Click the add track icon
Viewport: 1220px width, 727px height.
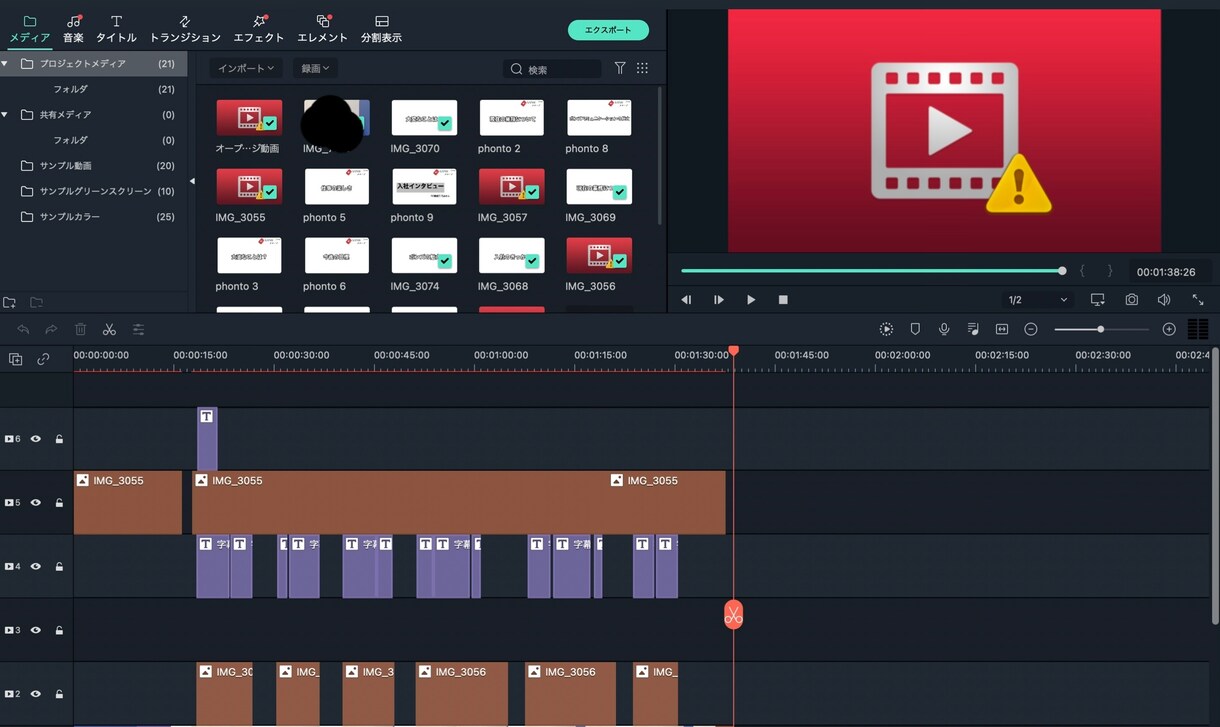[x=15, y=359]
